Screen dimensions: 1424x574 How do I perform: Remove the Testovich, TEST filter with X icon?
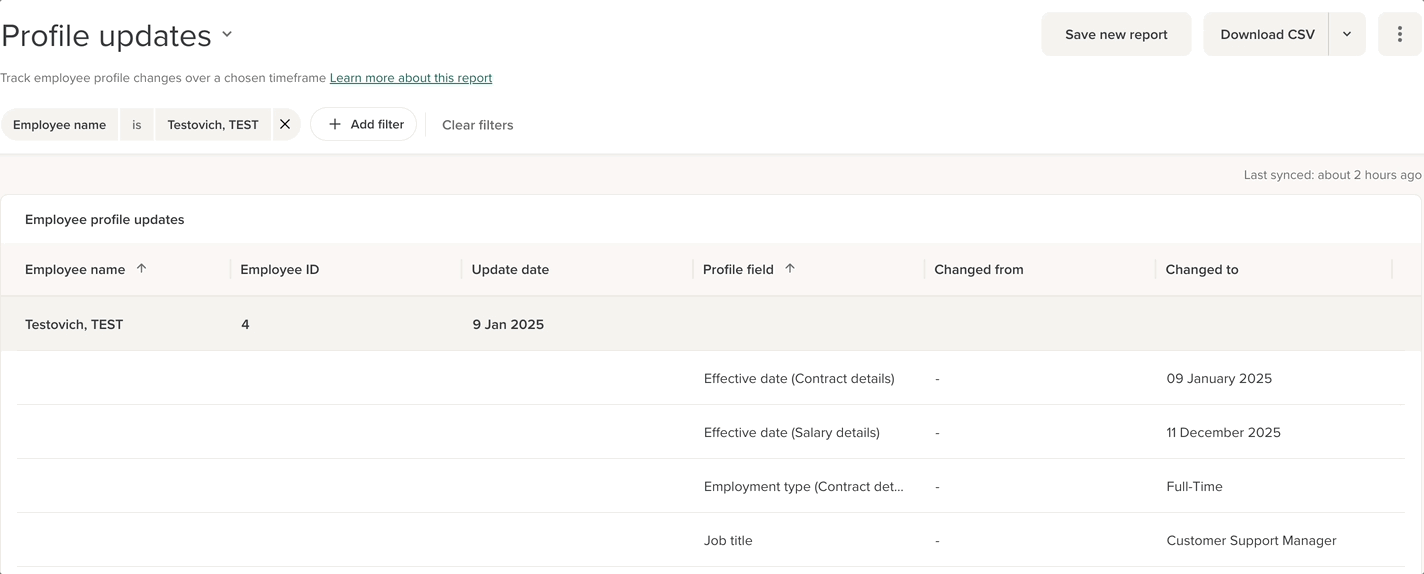pyautogui.click(x=285, y=125)
